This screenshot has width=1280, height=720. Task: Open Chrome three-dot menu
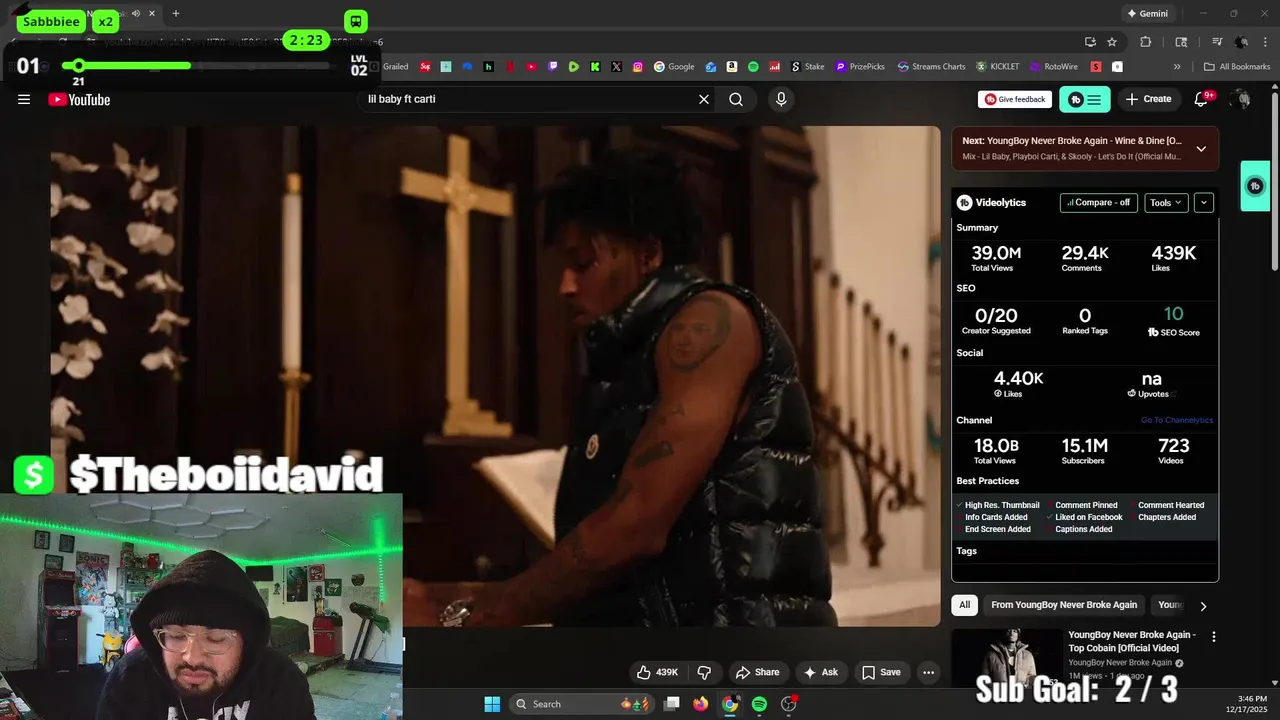pyautogui.click(x=1266, y=42)
